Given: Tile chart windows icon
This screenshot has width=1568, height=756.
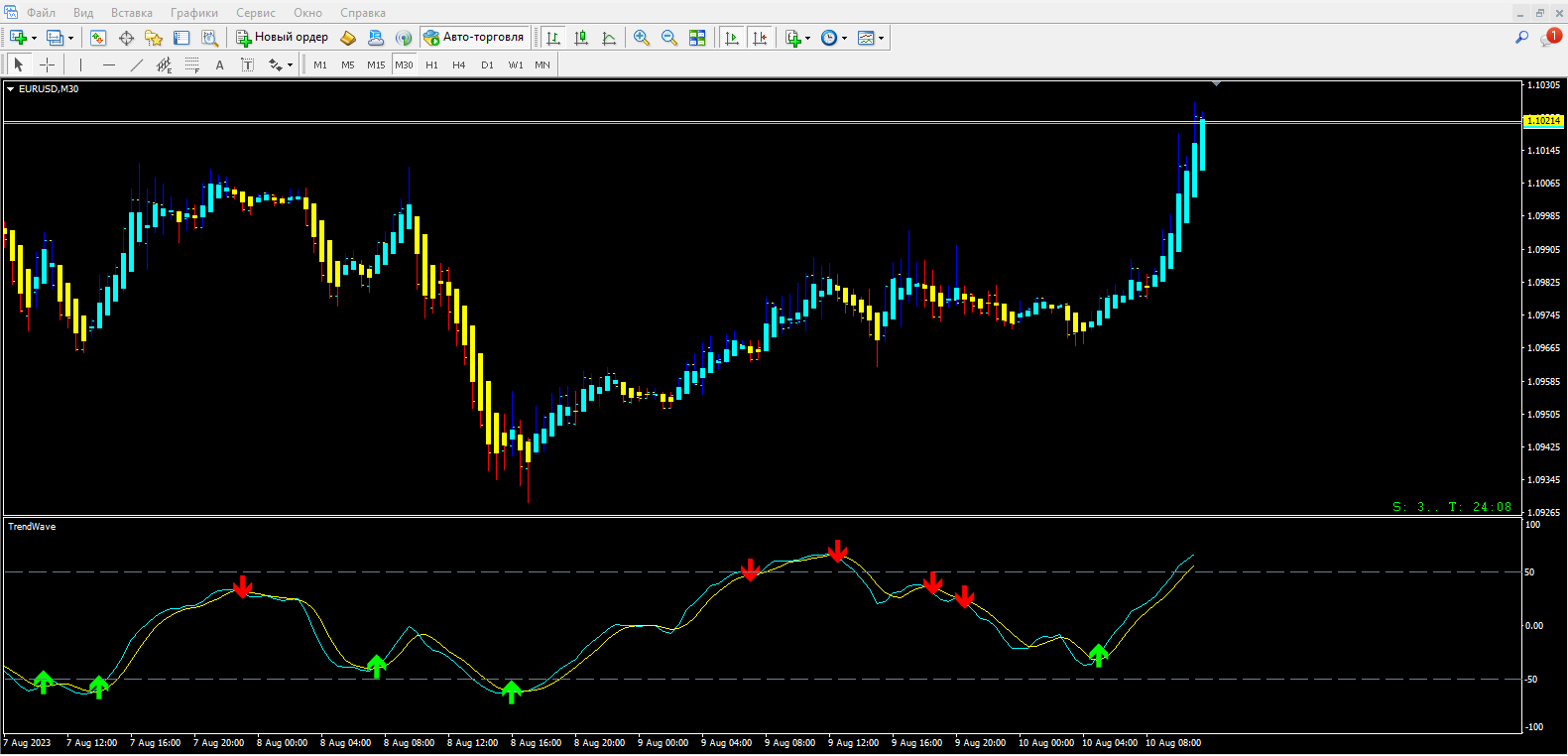Looking at the screenshot, I should click(697, 38).
